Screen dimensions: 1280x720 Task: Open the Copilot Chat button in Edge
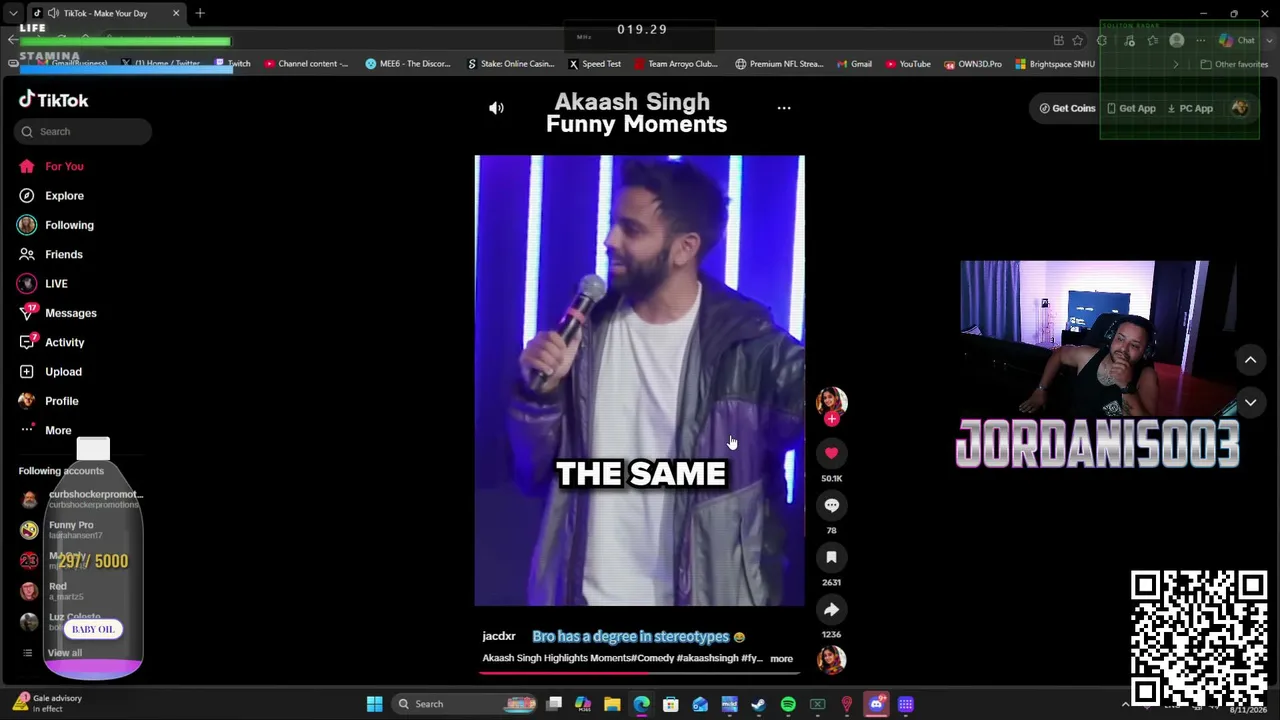pyautogui.click(x=1237, y=41)
